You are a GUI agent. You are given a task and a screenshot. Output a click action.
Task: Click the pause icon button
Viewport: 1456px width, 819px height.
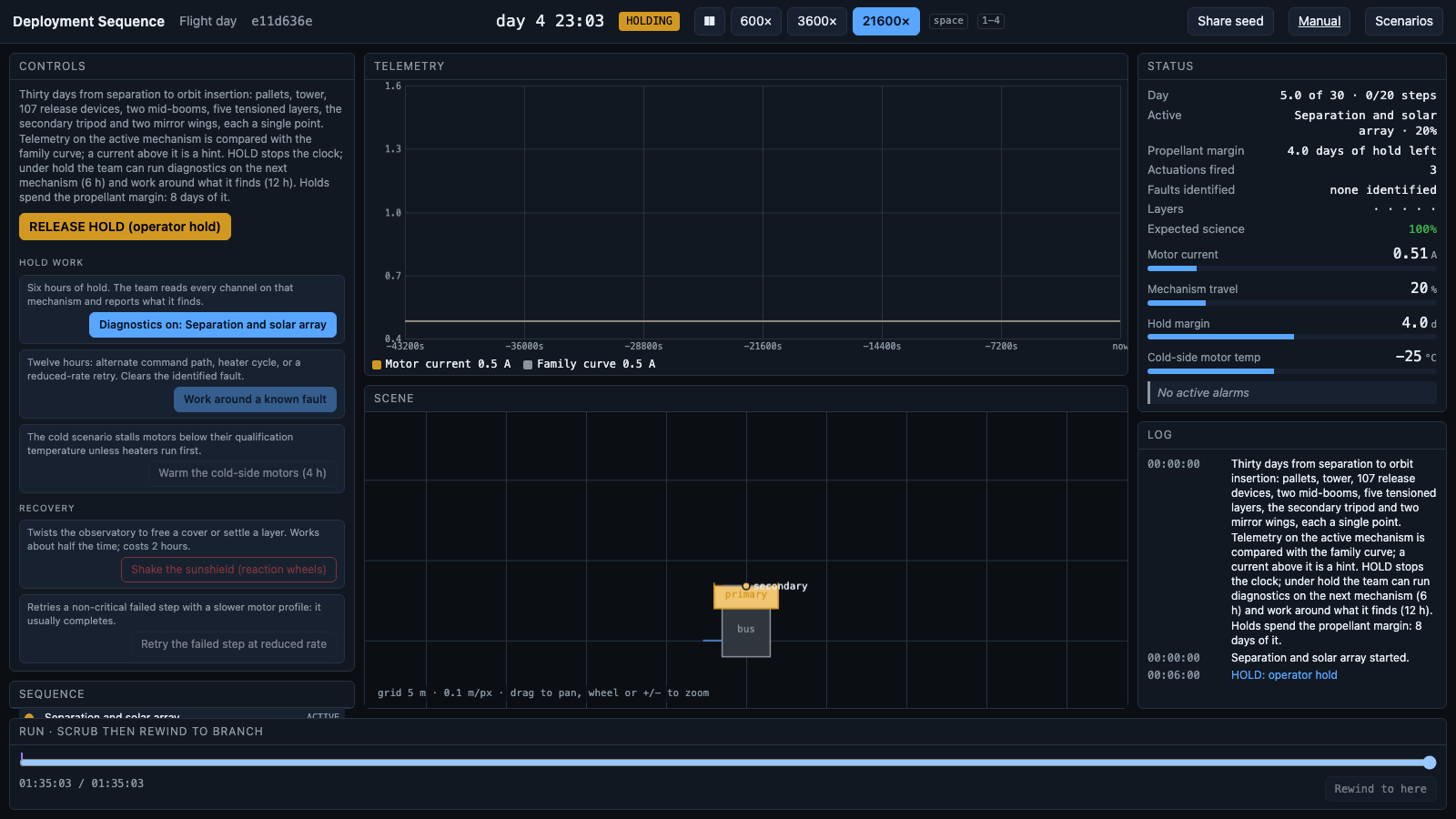coord(710,21)
